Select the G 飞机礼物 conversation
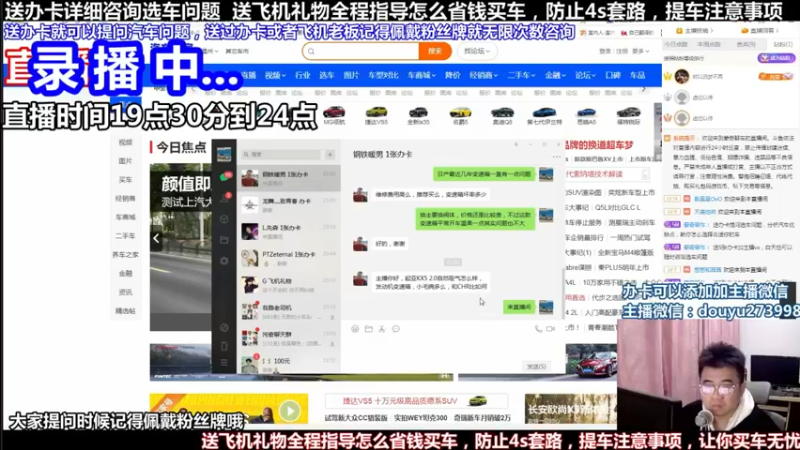The height and width of the screenshot is (450, 800). click(x=289, y=285)
